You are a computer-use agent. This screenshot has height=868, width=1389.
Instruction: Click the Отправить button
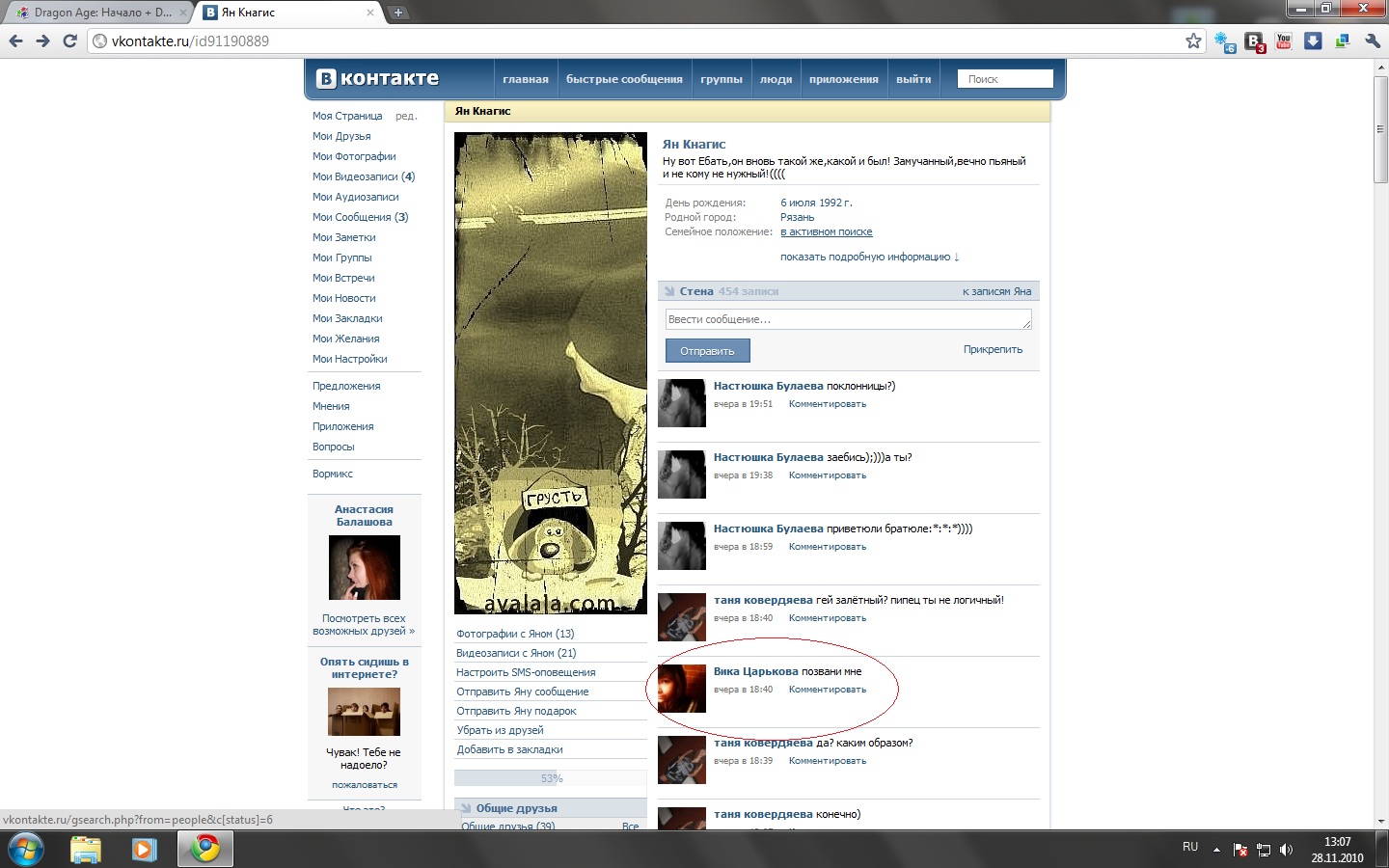[x=707, y=351]
